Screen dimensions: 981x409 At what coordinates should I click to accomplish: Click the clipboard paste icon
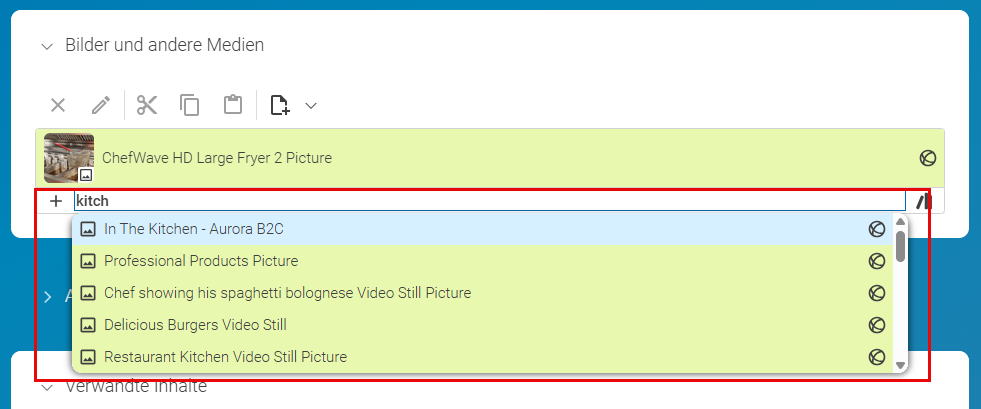click(x=233, y=104)
